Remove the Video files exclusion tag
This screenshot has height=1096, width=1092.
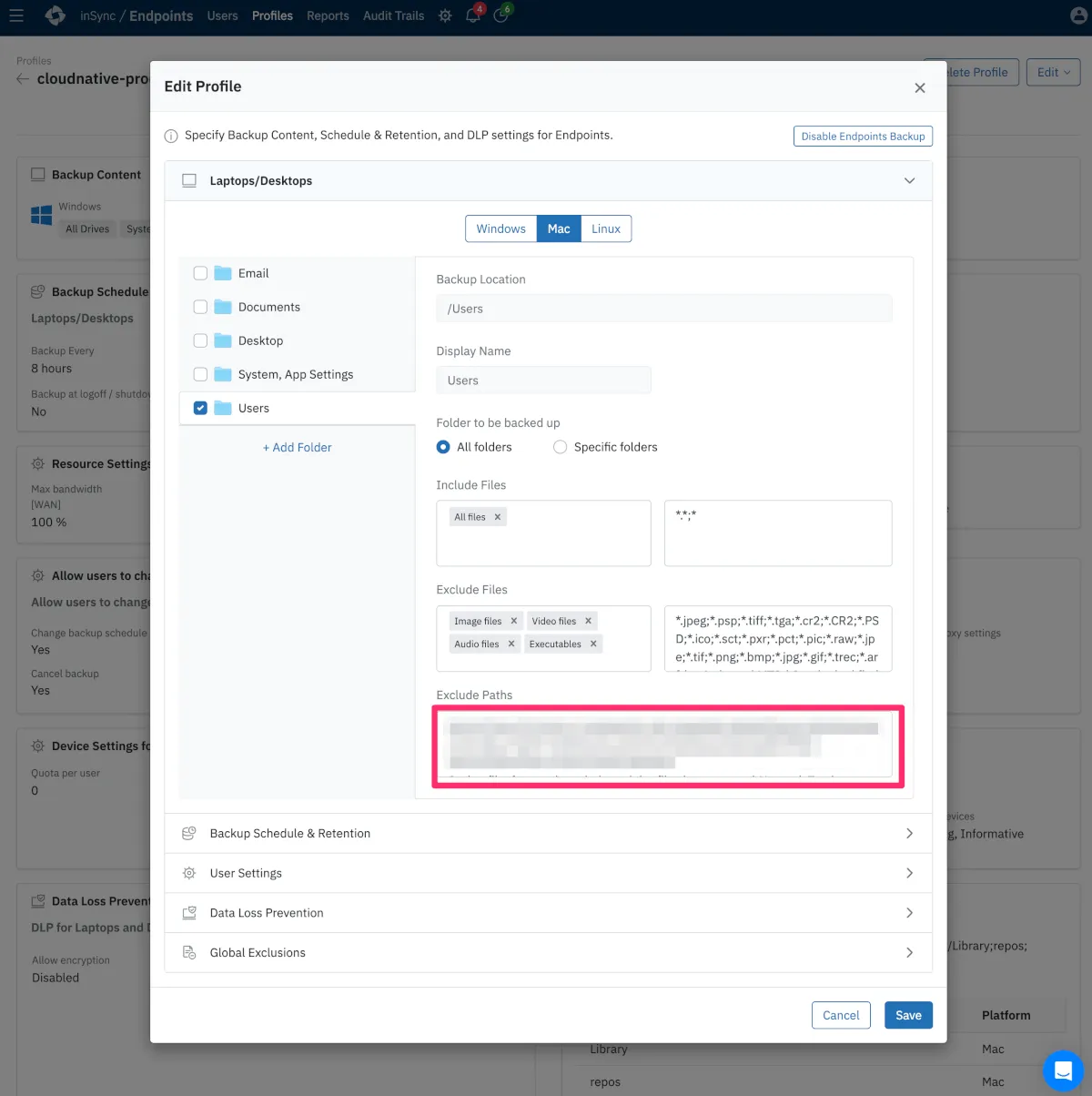[x=588, y=621]
